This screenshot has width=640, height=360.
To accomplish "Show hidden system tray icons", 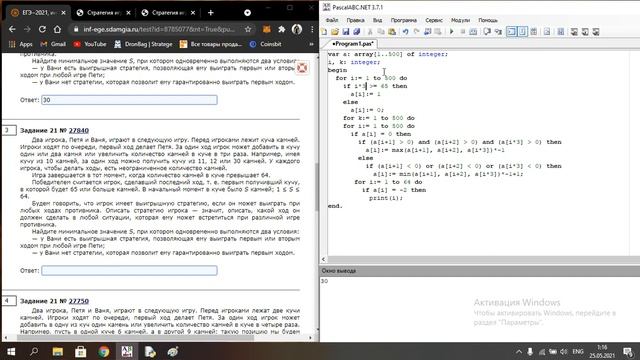I will tap(519, 351).
